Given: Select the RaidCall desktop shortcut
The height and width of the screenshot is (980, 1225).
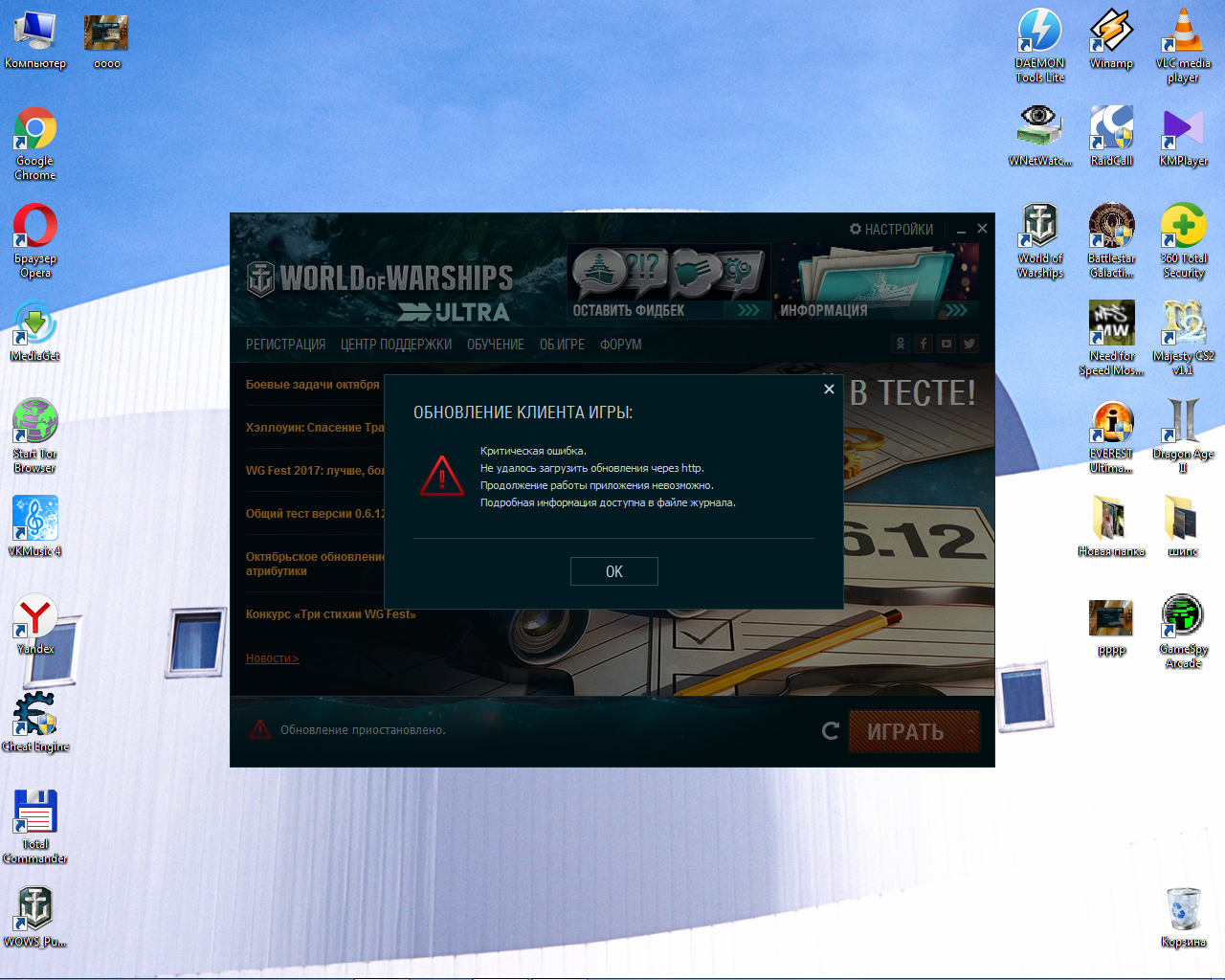Looking at the screenshot, I should (1111, 136).
